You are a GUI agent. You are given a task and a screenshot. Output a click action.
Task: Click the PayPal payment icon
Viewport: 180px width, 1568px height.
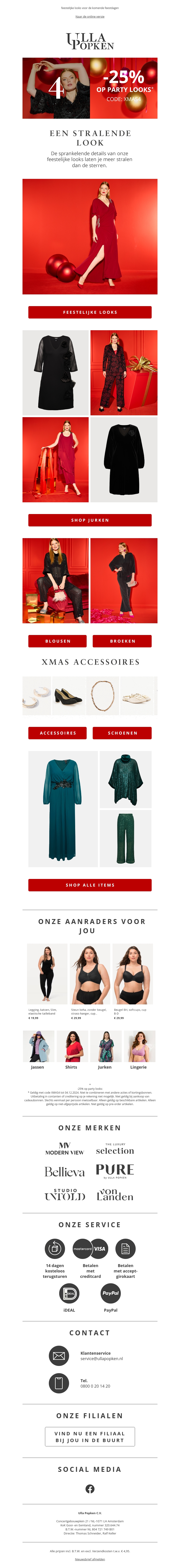[x=111, y=1293]
